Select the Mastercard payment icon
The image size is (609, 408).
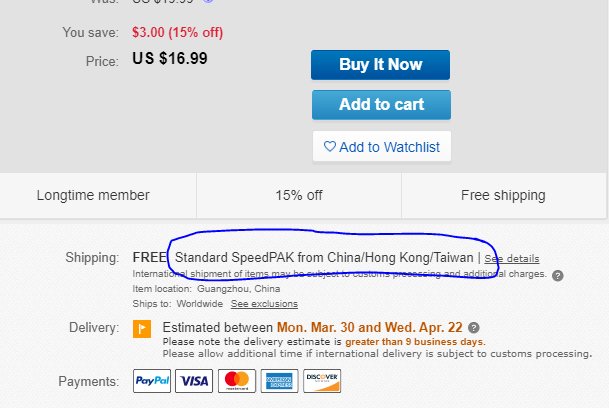(x=237, y=381)
